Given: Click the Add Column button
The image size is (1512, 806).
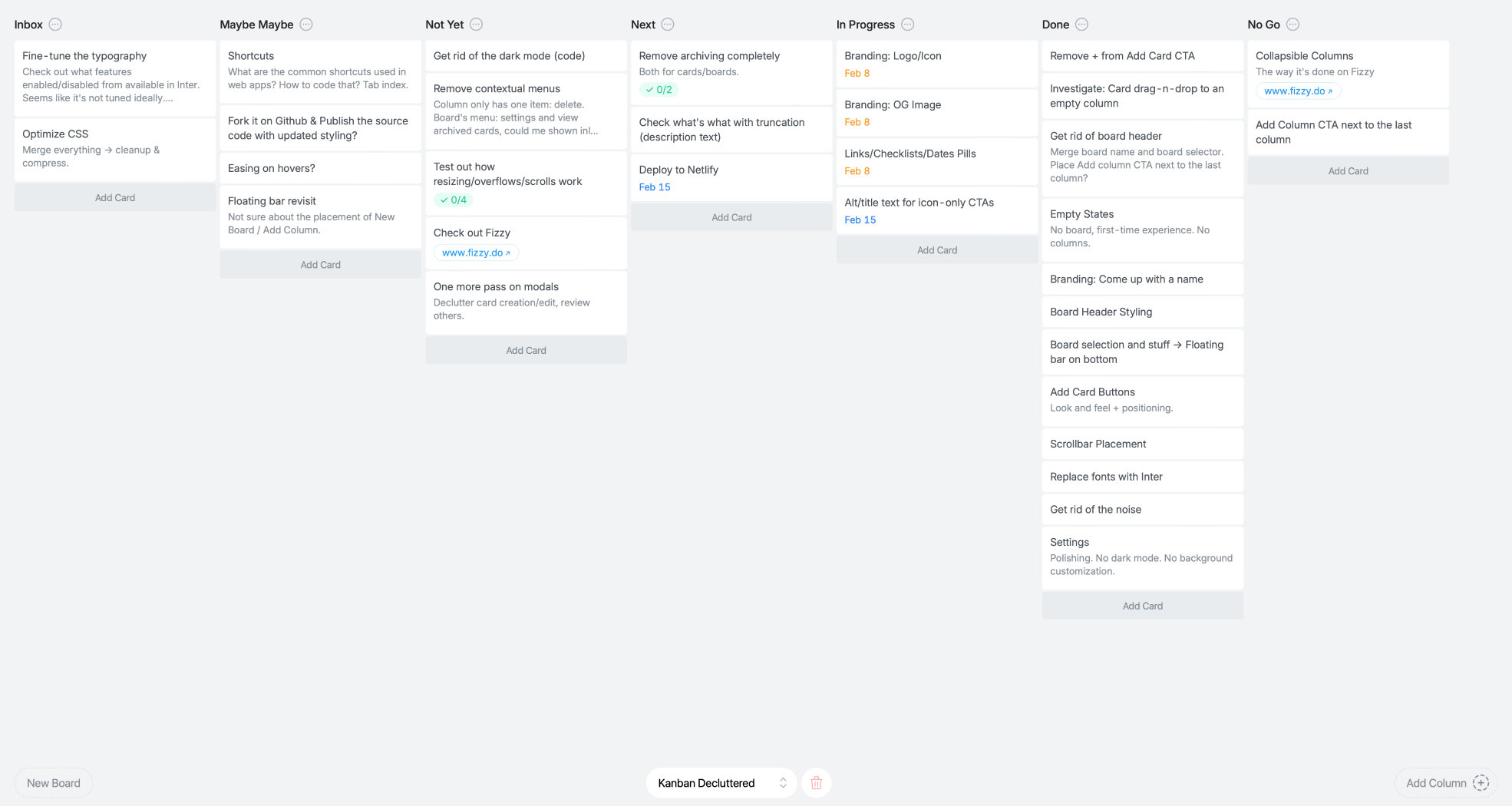Looking at the screenshot, I should pos(1446,783).
